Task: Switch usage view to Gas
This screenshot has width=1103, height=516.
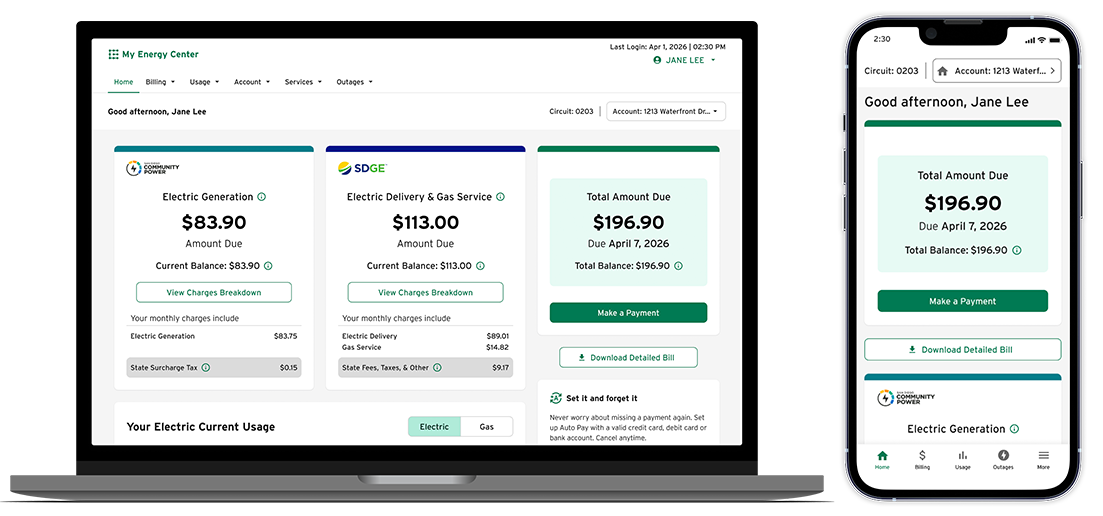Action: (487, 427)
